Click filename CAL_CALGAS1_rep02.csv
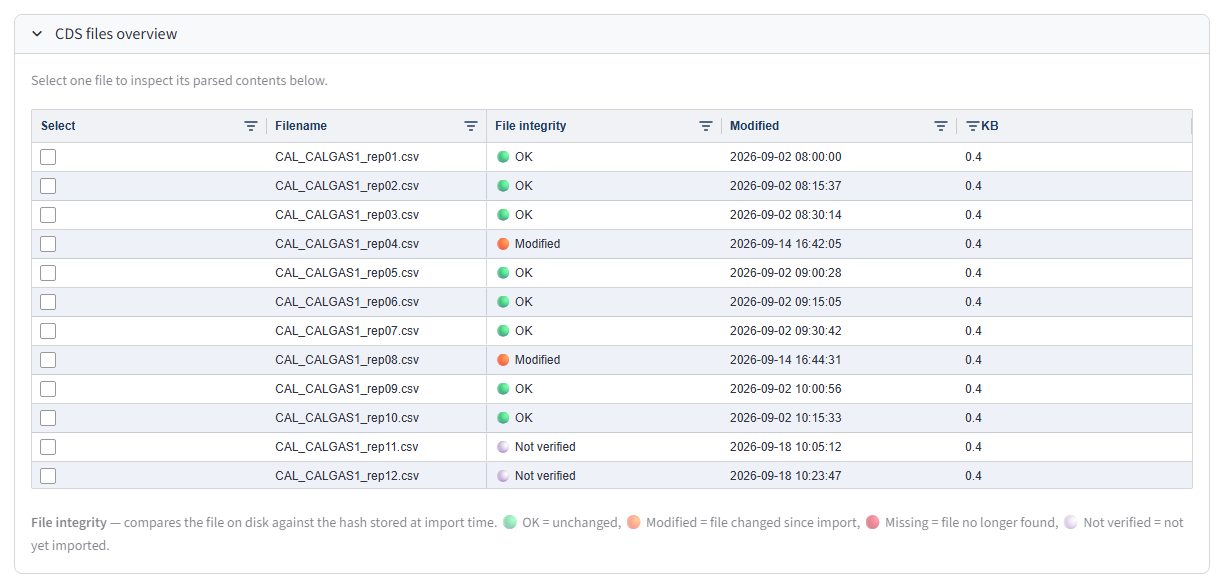Viewport: 1224px width, 587px height. [x=347, y=186]
